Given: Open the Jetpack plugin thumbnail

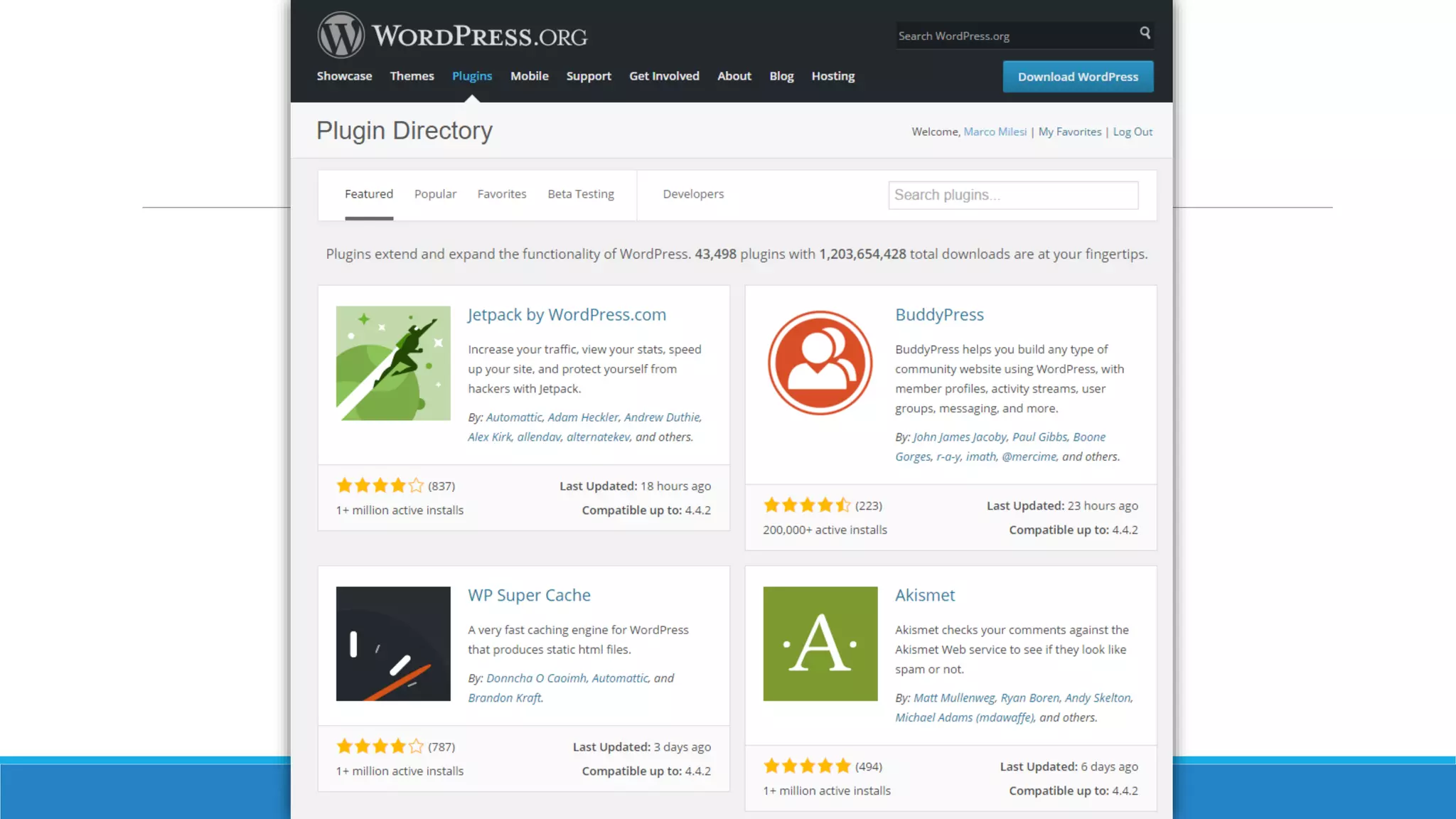Looking at the screenshot, I should [393, 363].
